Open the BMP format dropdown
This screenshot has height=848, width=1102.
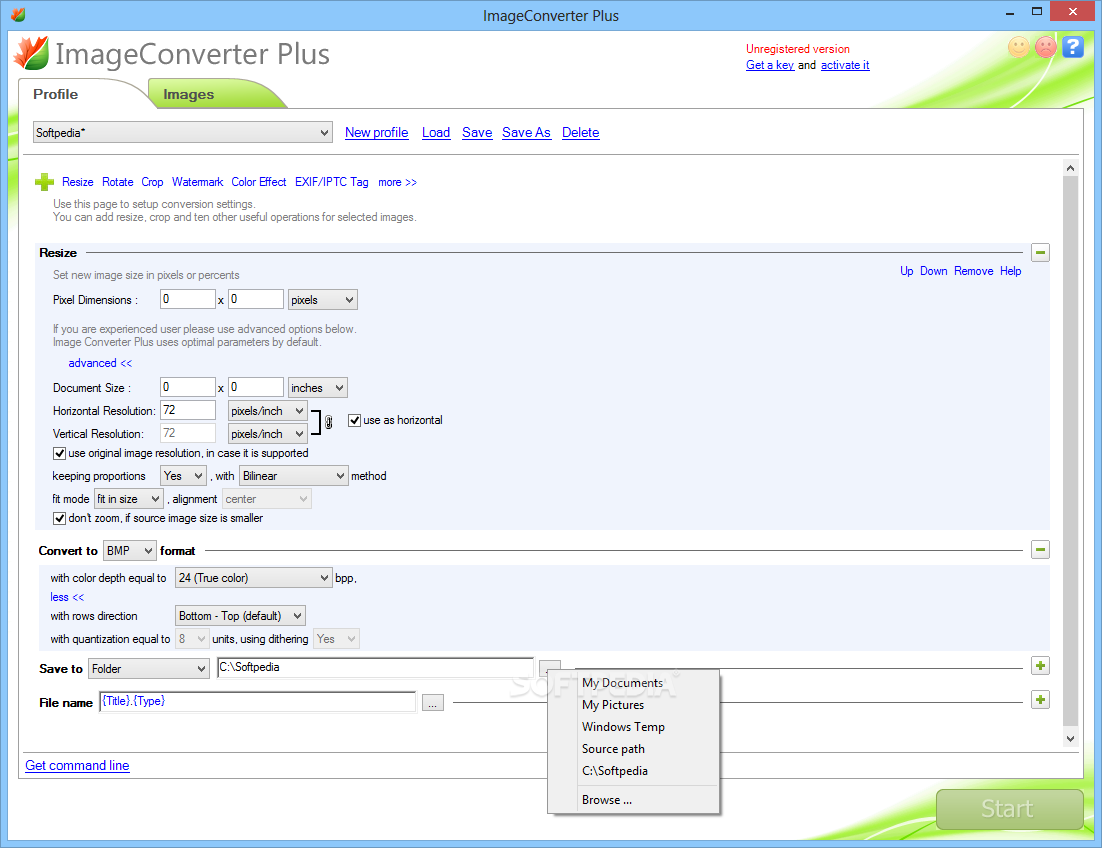[129, 551]
